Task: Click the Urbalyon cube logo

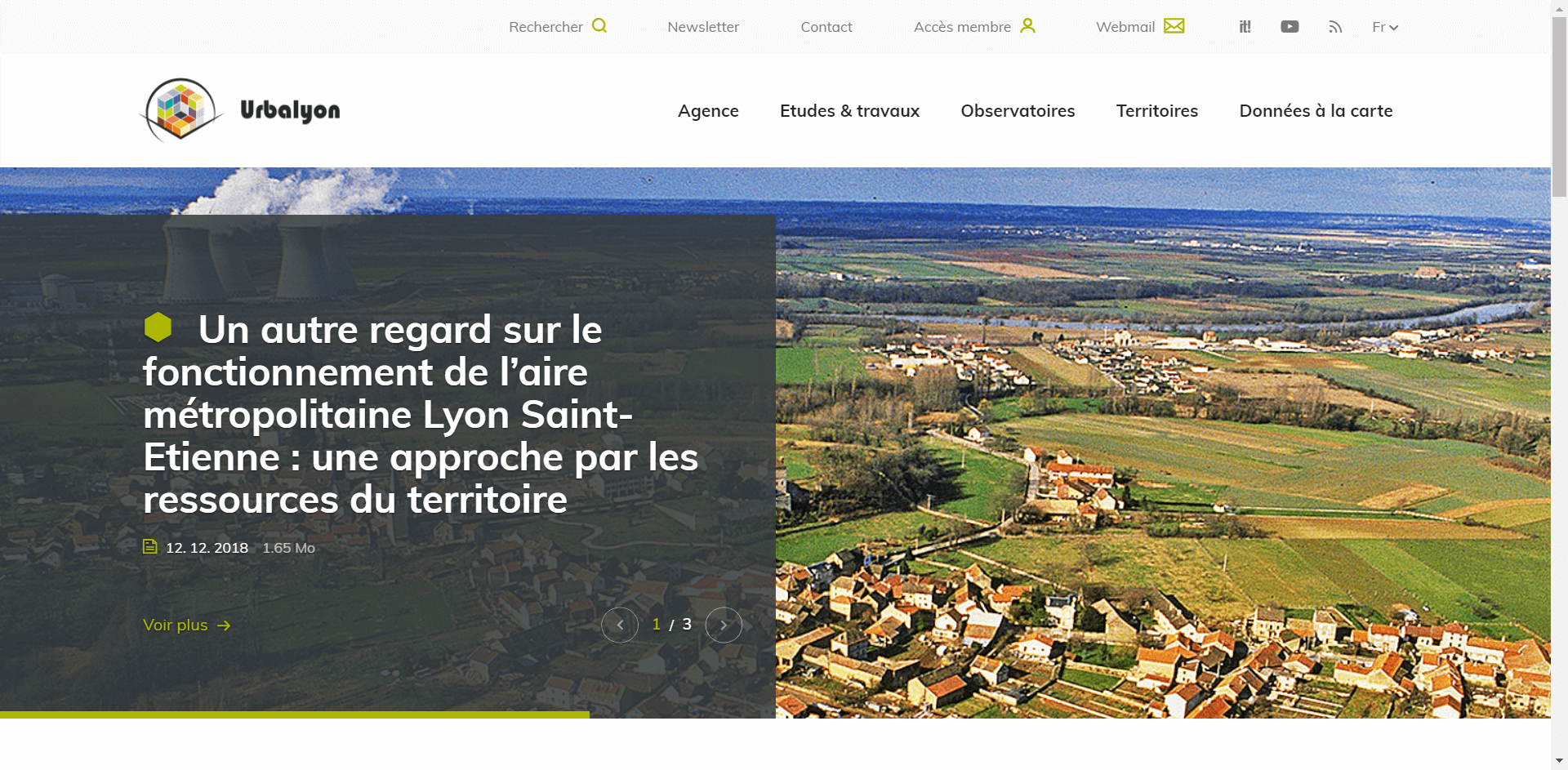Action: 181,109
